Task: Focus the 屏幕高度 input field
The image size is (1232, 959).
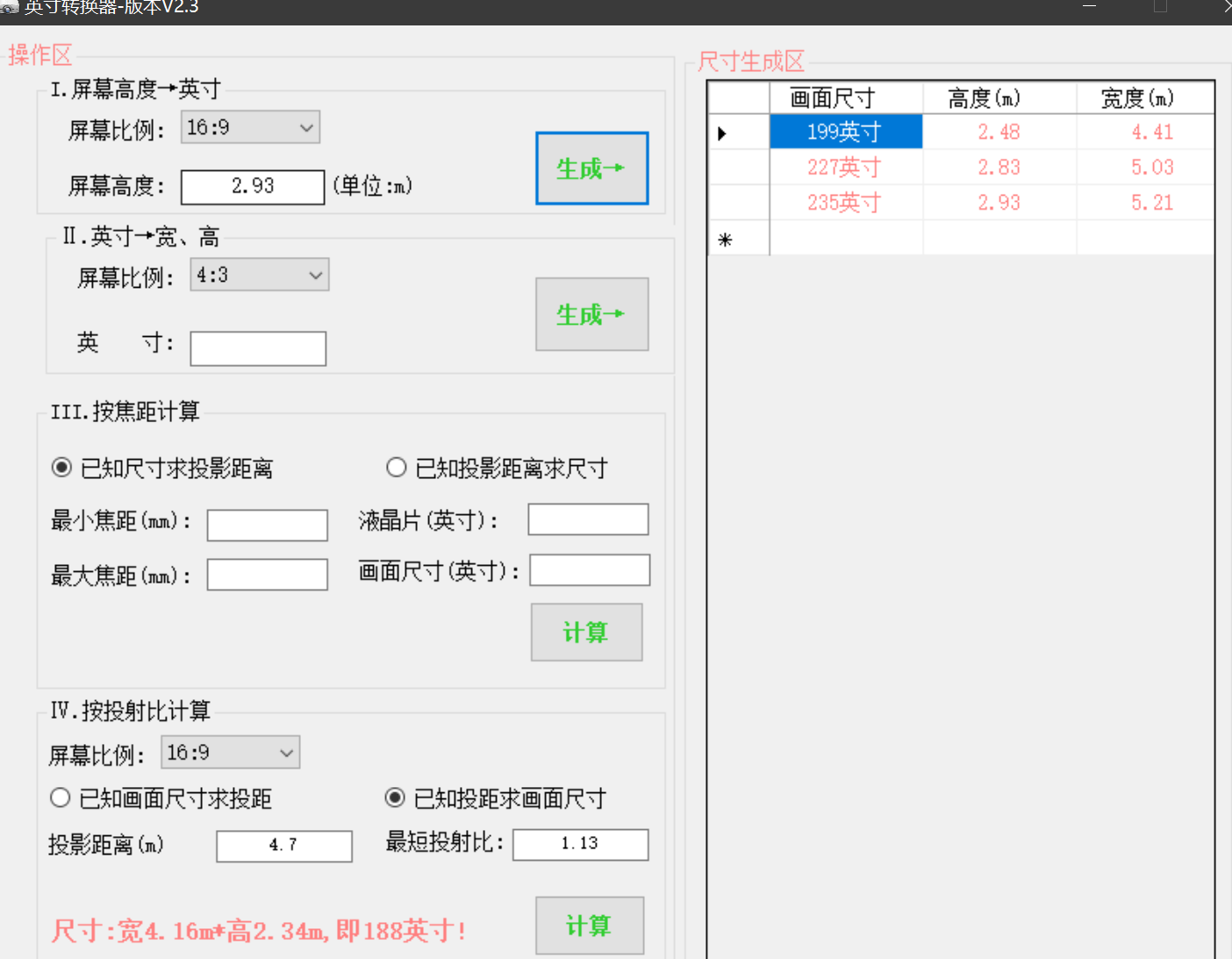Action: [253, 187]
